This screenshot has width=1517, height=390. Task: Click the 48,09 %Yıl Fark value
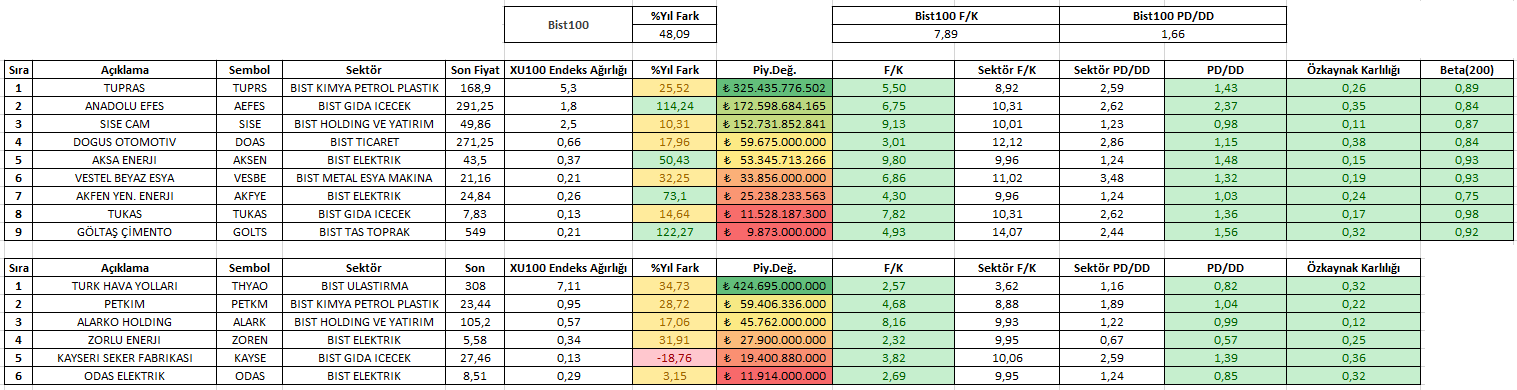click(673, 34)
